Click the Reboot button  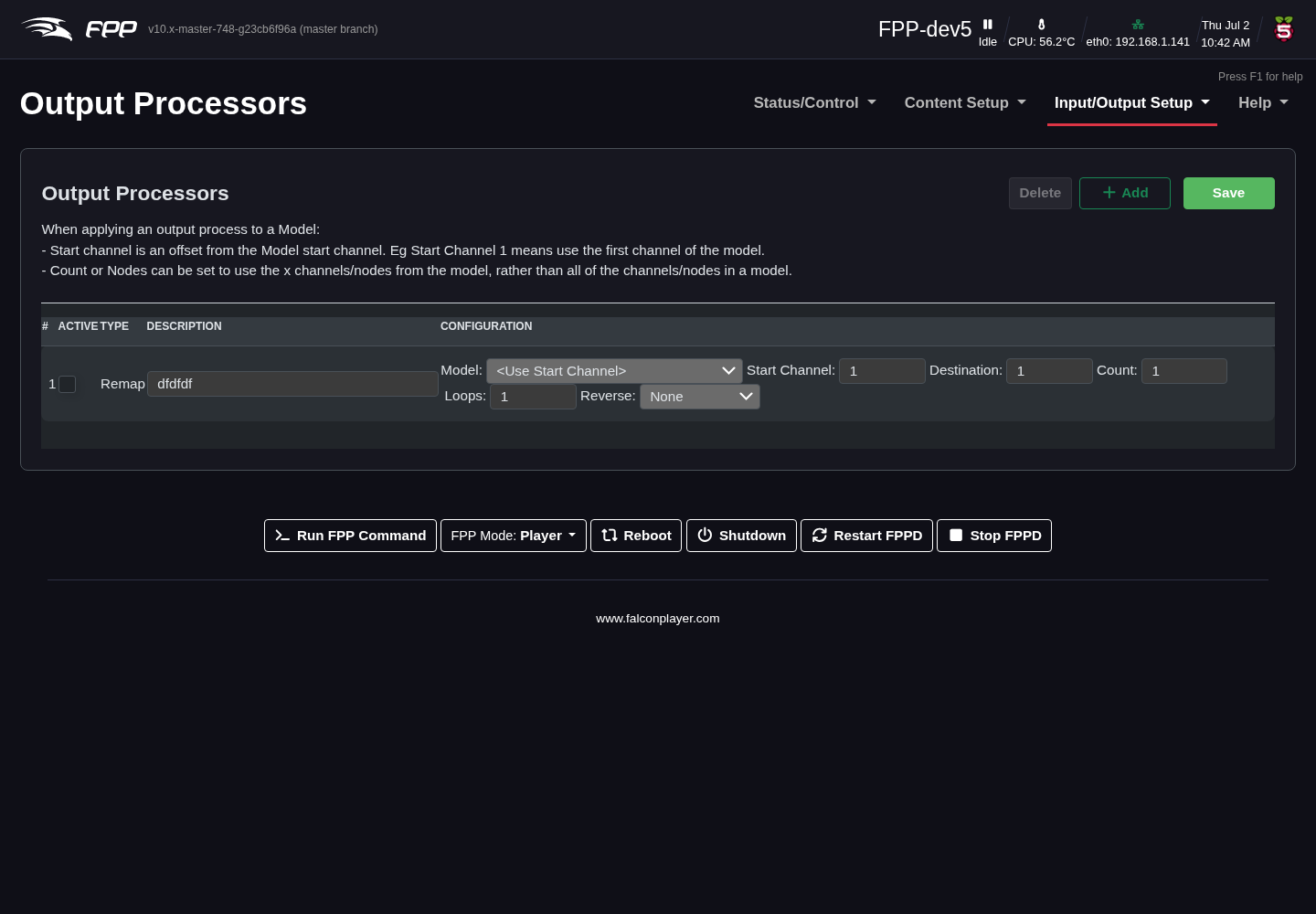[636, 536]
